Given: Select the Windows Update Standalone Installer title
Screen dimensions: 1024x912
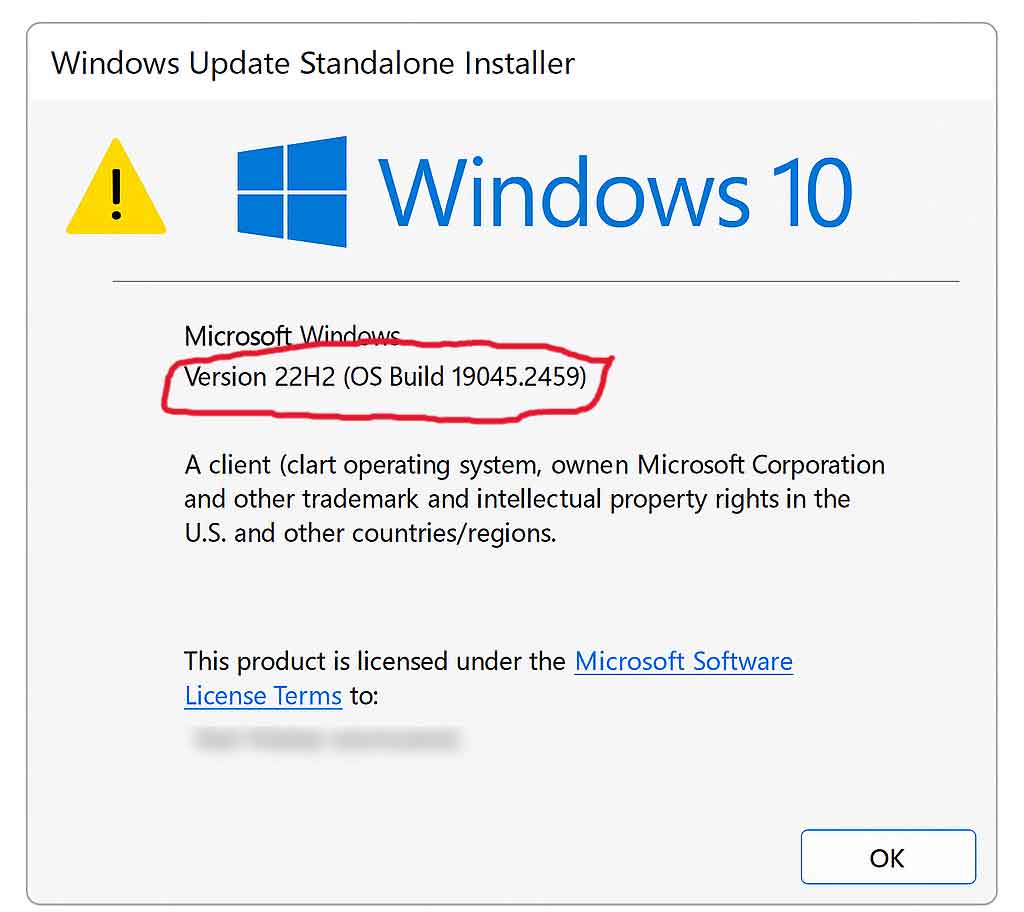Looking at the screenshot, I should (x=313, y=63).
